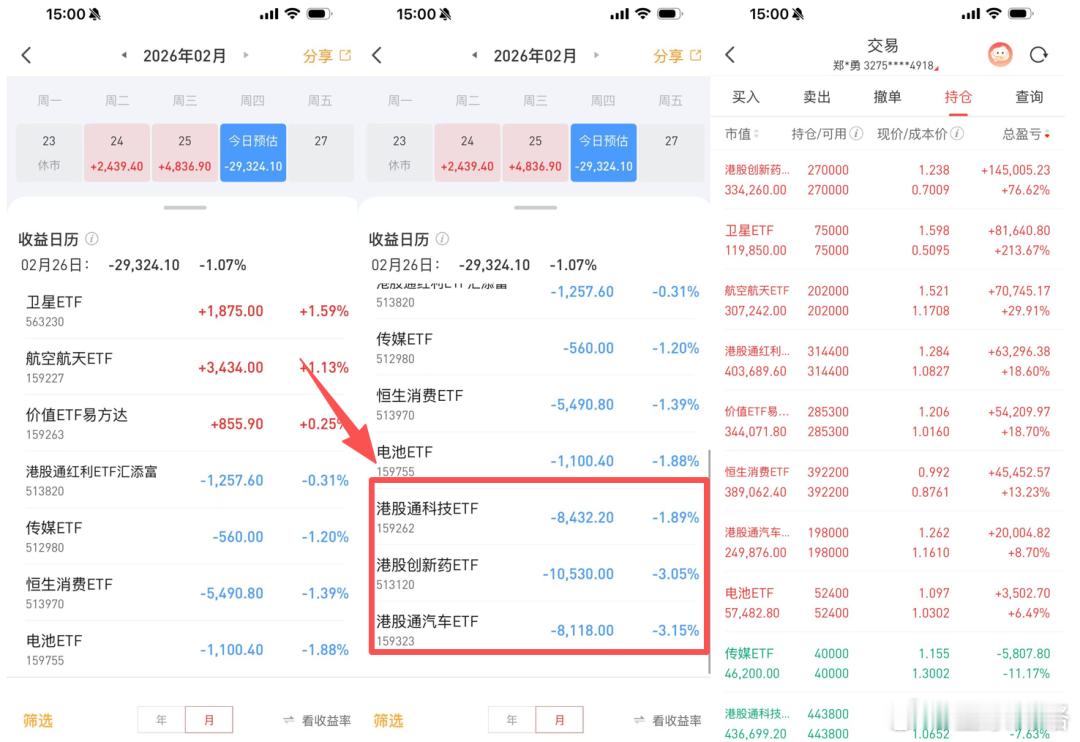Screen dimensions: 1080x742
Task: Click the next-month arrow beside 2026年02月
Action: (x=247, y=56)
